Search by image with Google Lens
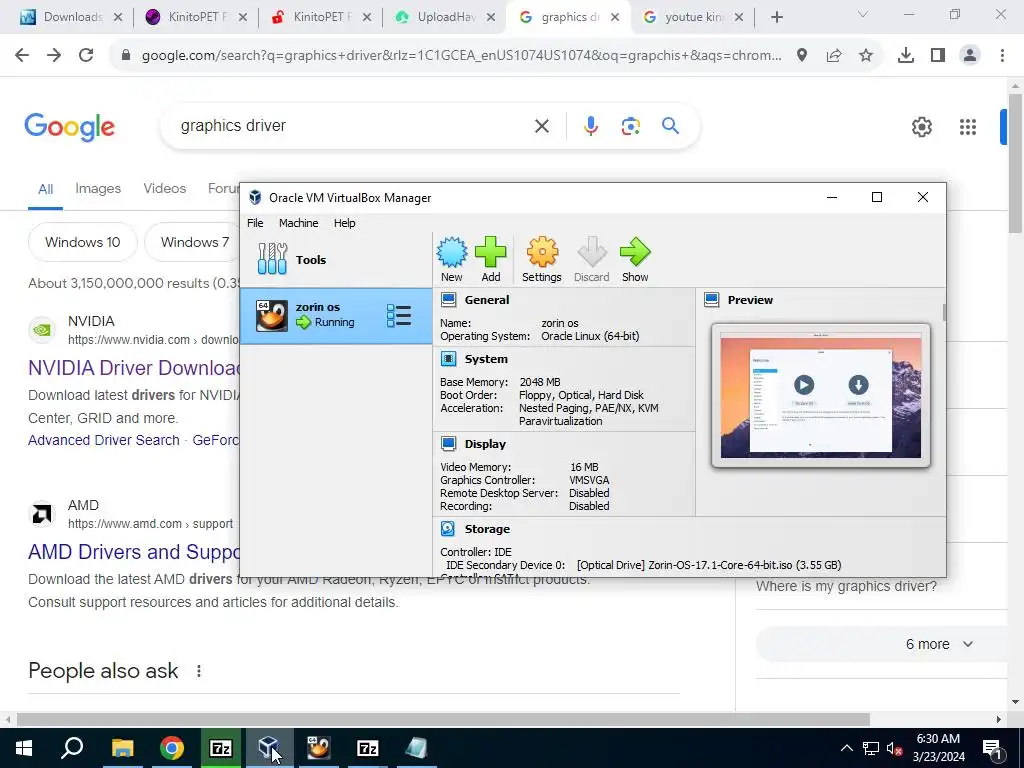 (x=630, y=125)
